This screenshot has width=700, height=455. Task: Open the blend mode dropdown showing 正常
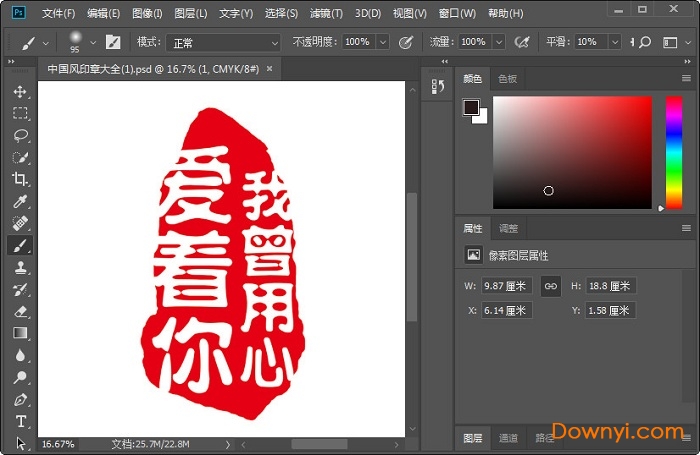click(x=223, y=42)
